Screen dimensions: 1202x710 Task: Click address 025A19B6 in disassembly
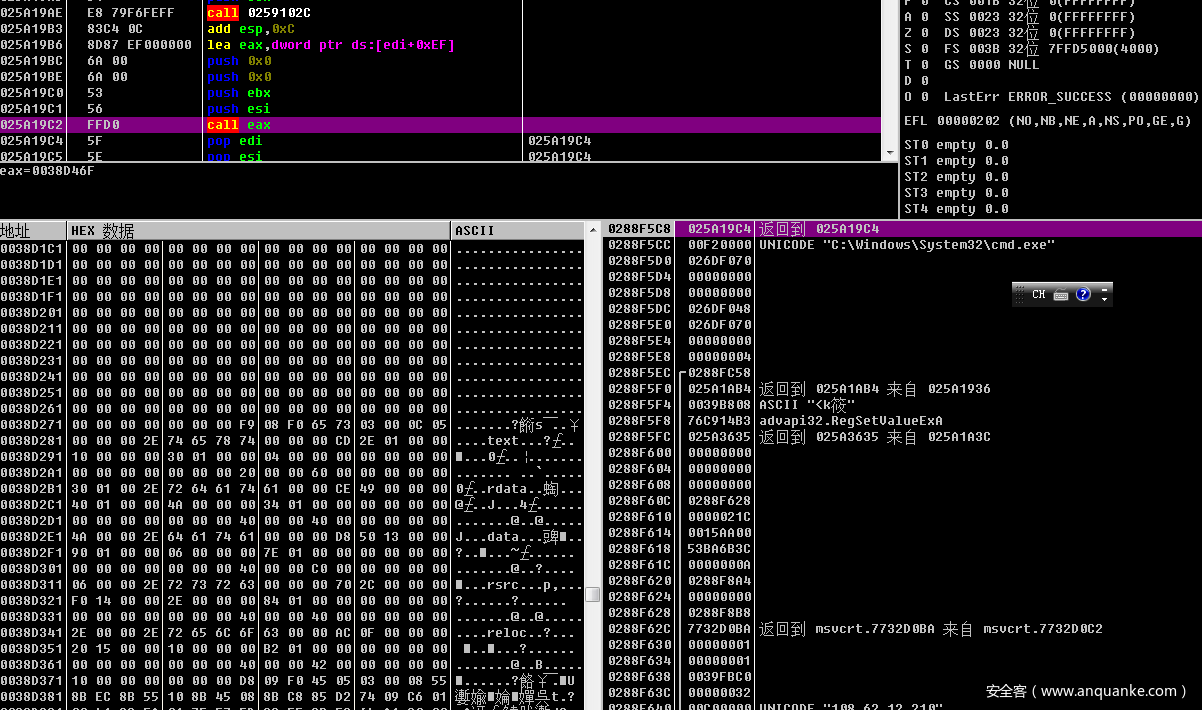tap(32, 45)
